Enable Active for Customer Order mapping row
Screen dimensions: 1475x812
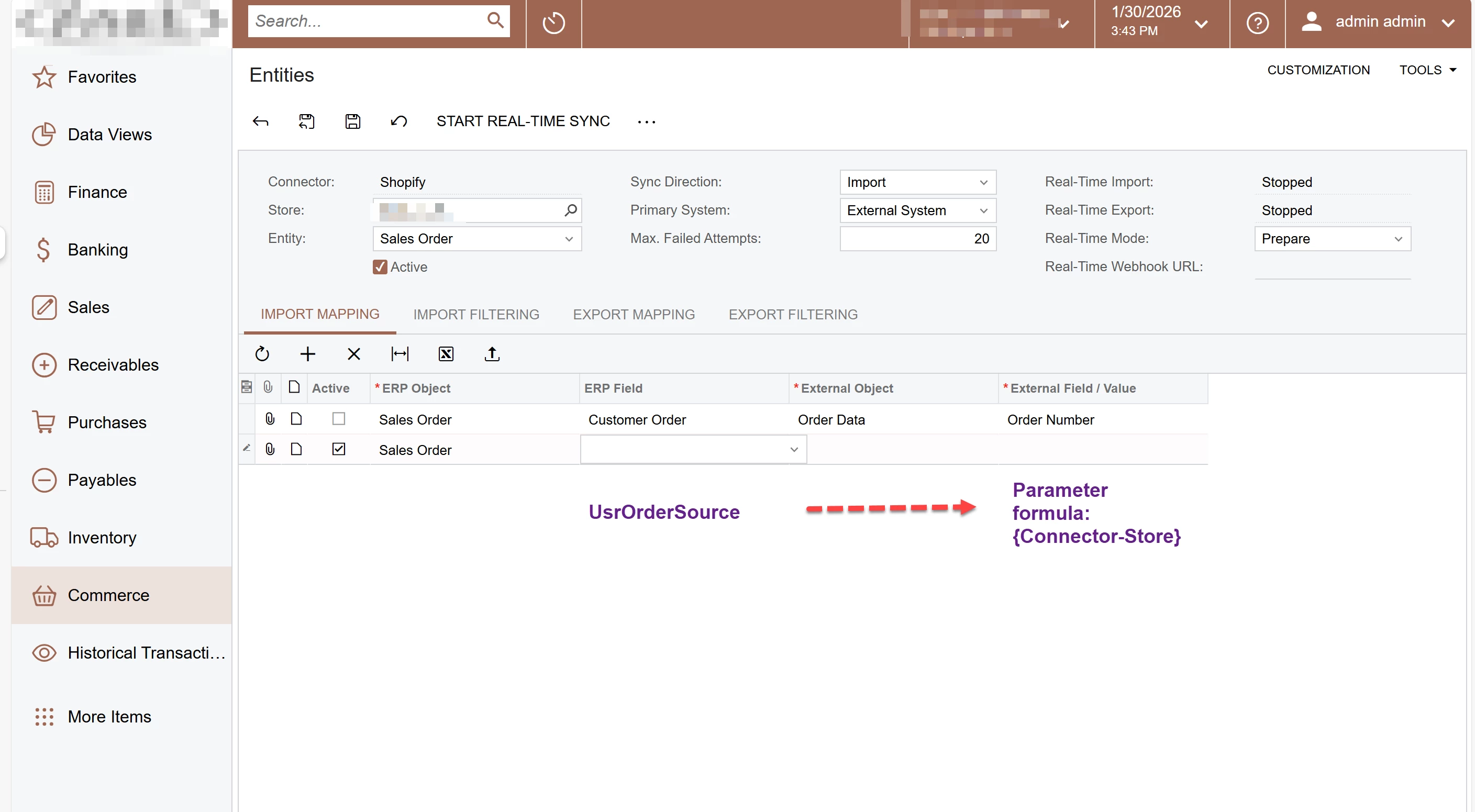(x=338, y=419)
